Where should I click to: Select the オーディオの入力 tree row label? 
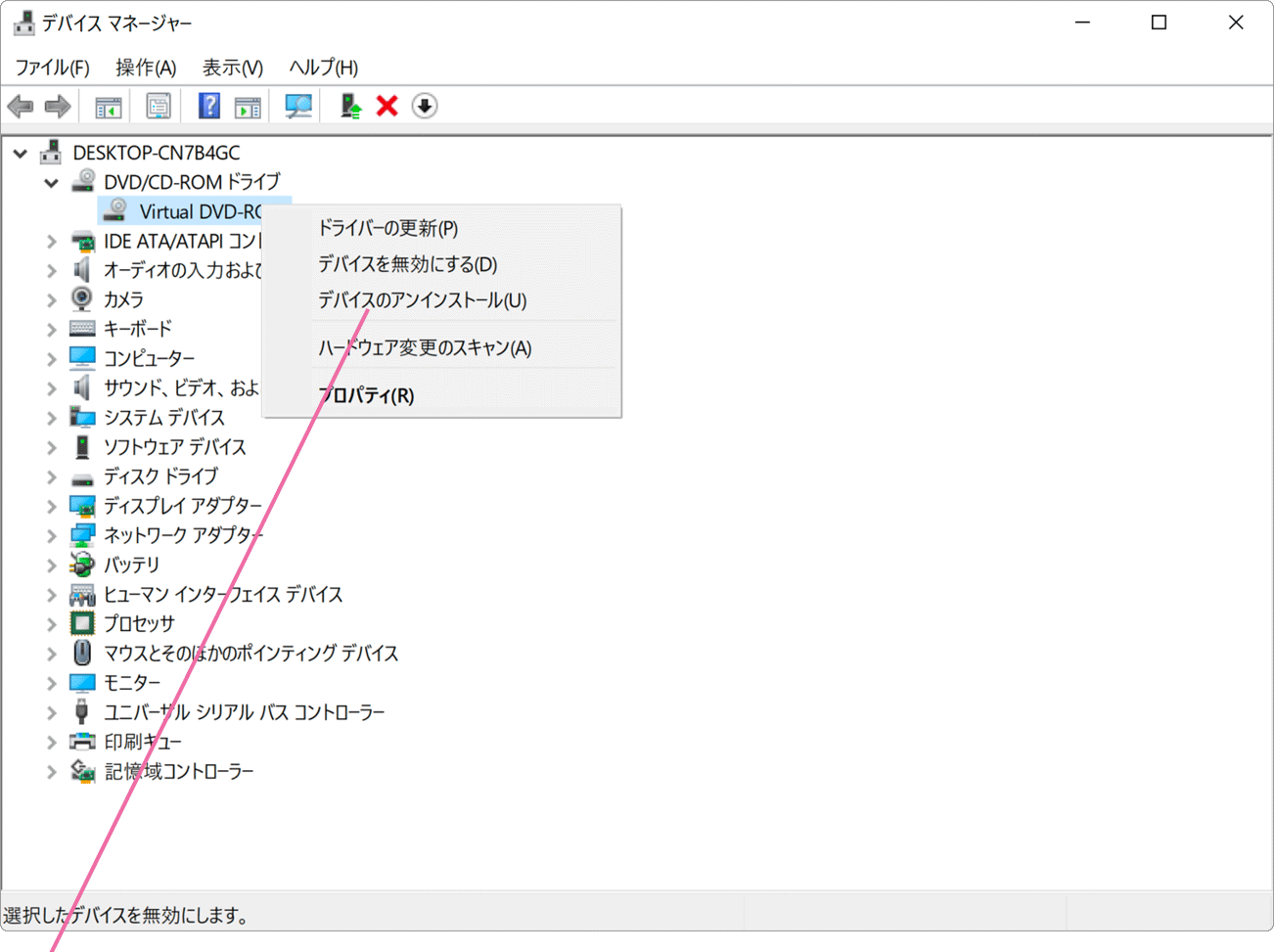(x=182, y=270)
